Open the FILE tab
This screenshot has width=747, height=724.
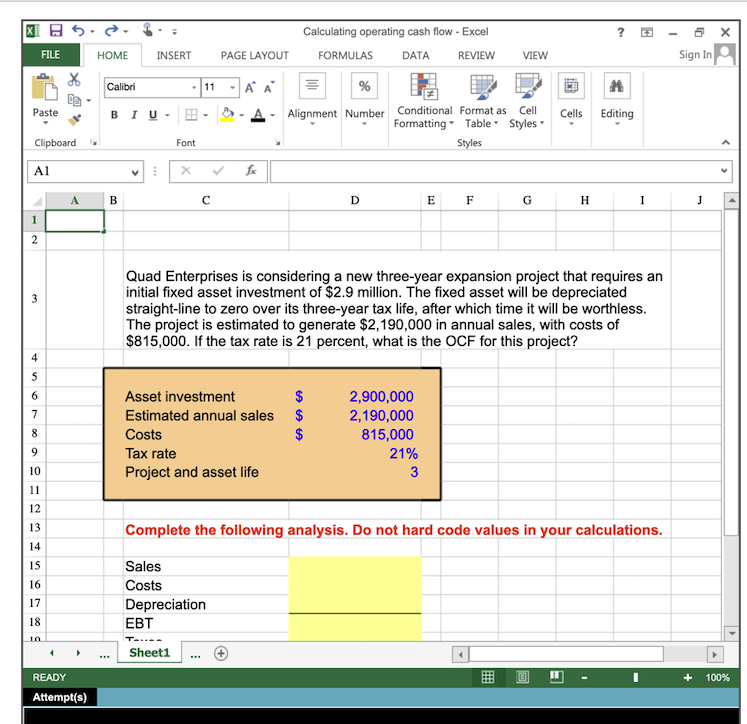[x=50, y=55]
